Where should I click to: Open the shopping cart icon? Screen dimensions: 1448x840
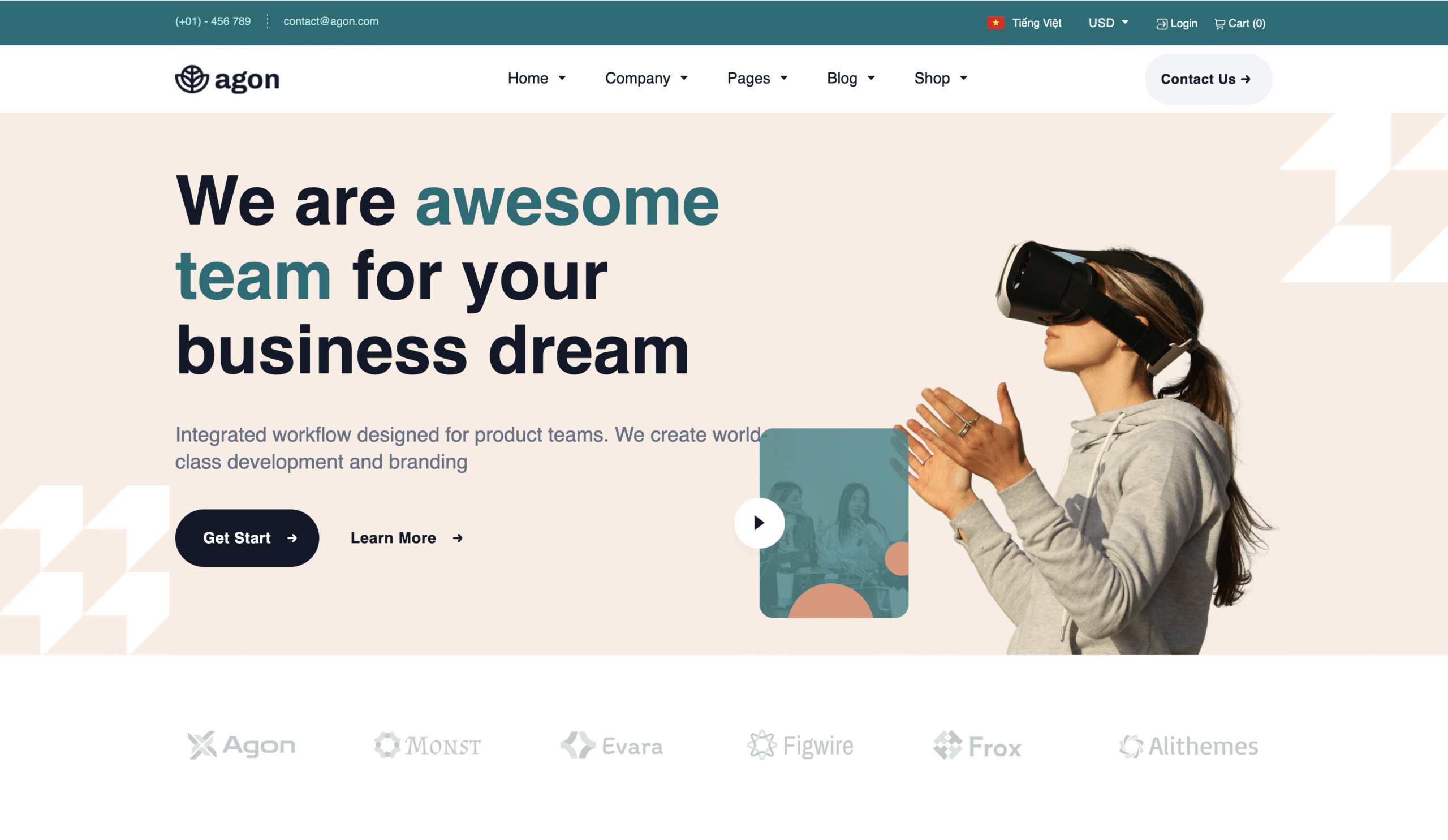pyautogui.click(x=1219, y=24)
